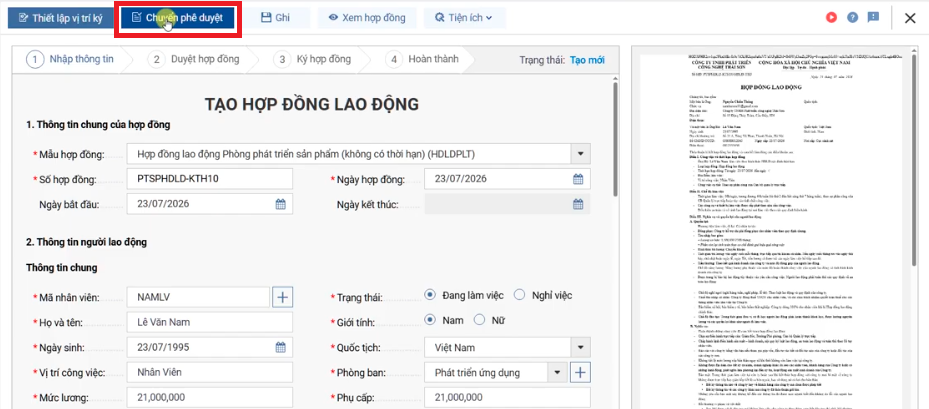
Task: Select Nghỉ việc radio button
Action: (520, 295)
